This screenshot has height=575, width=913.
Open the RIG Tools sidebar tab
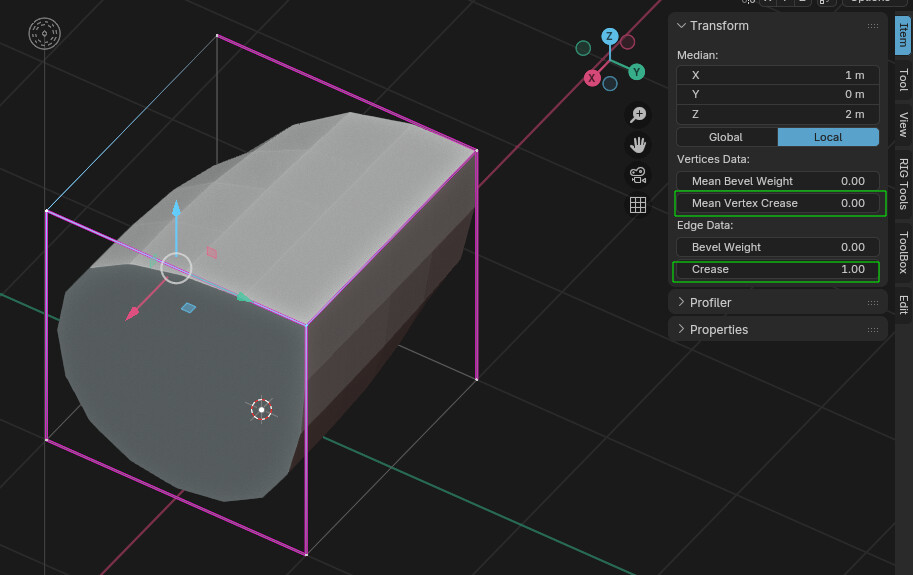point(903,184)
